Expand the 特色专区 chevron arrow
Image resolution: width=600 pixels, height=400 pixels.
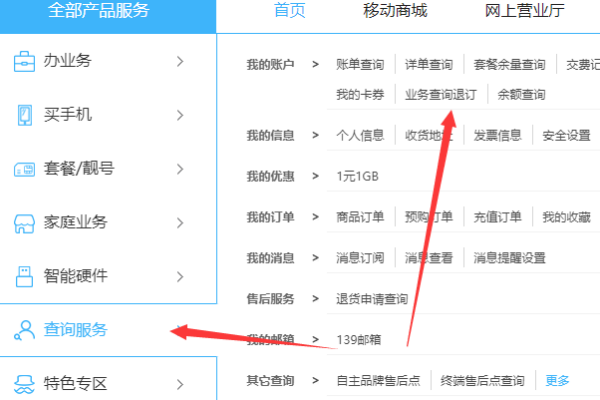[x=180, y=384]
